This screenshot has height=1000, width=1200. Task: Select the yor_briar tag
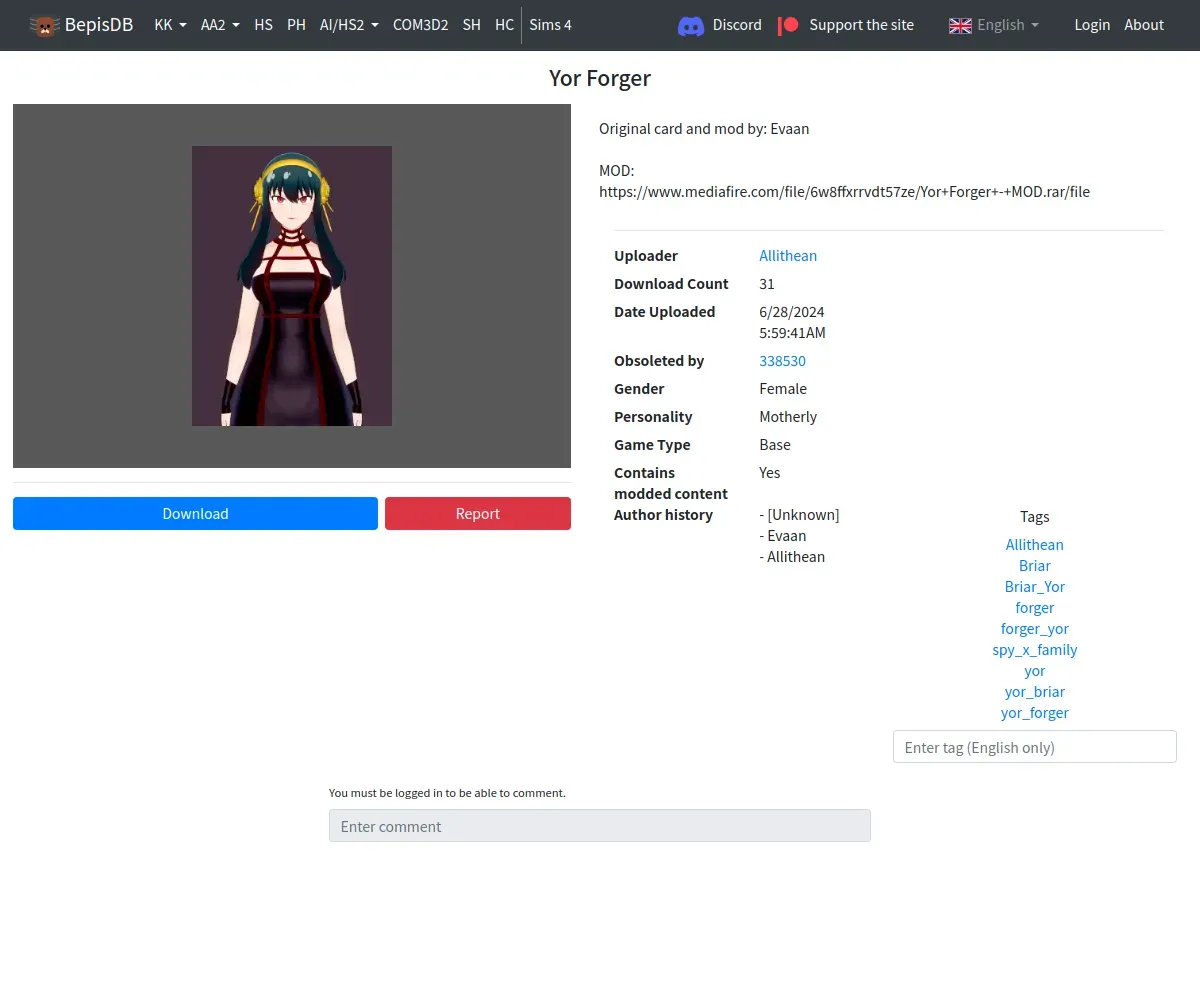[1035, 692]
